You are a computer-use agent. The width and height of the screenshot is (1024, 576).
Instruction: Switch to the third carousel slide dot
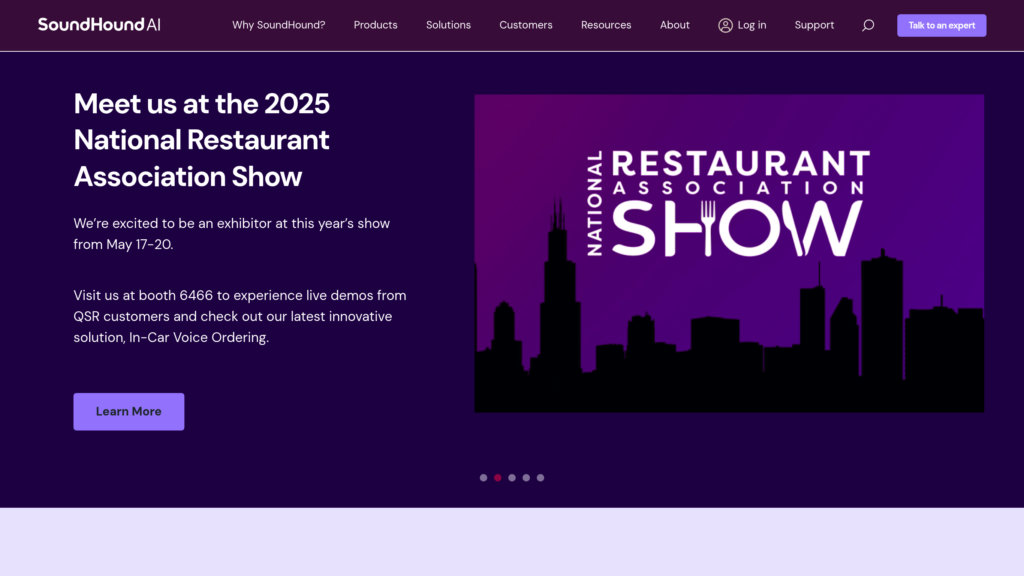click(512, 478)
